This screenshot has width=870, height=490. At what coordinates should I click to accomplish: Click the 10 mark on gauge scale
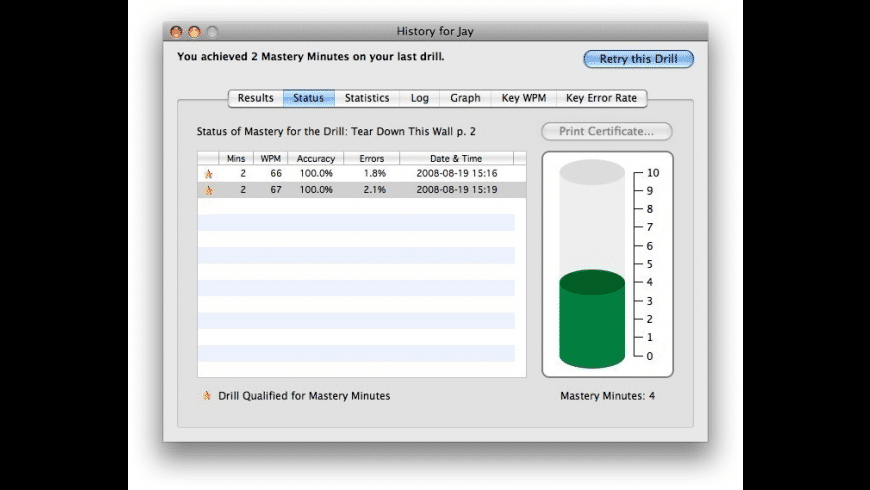[x=653, y=173]
